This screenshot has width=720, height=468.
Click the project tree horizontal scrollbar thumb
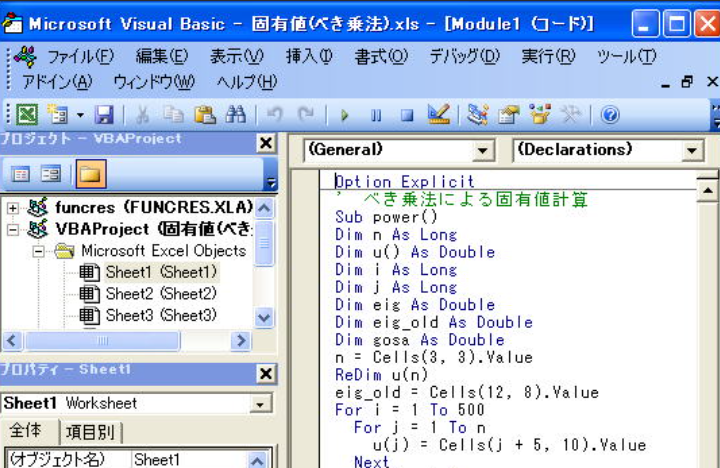[x=102, y=341]
